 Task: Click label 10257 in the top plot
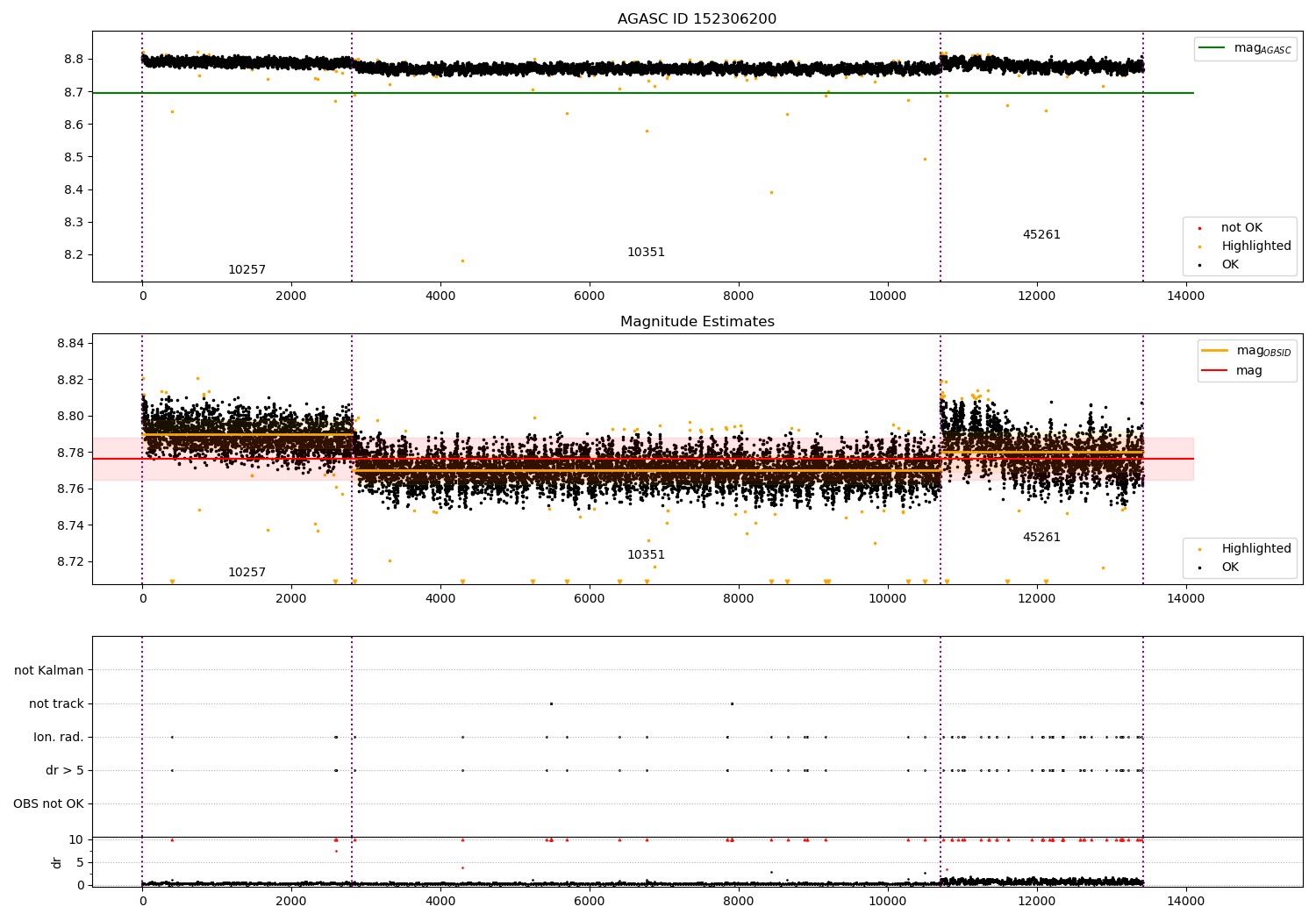(247, 270)
